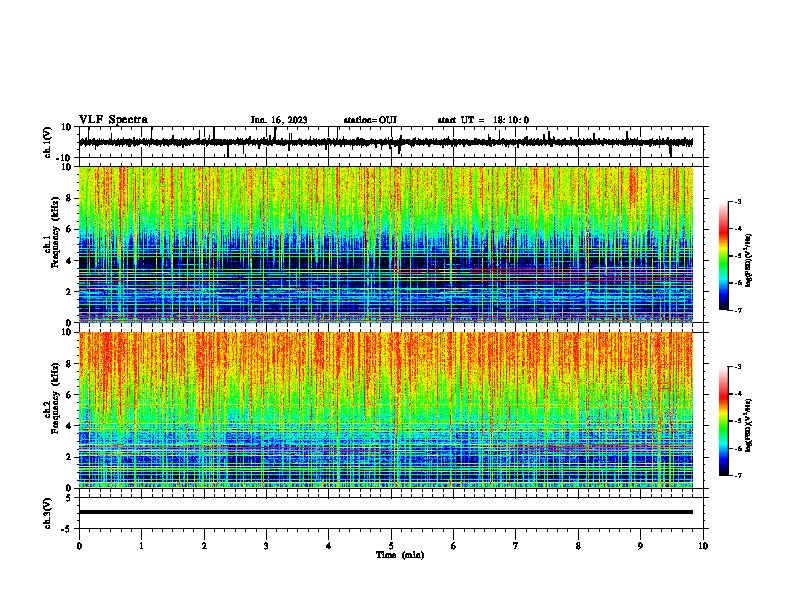Screen dimensions: 792x612
Task: Click the ch.2 spectrogram colorbar
Action: tap(724, 421)
